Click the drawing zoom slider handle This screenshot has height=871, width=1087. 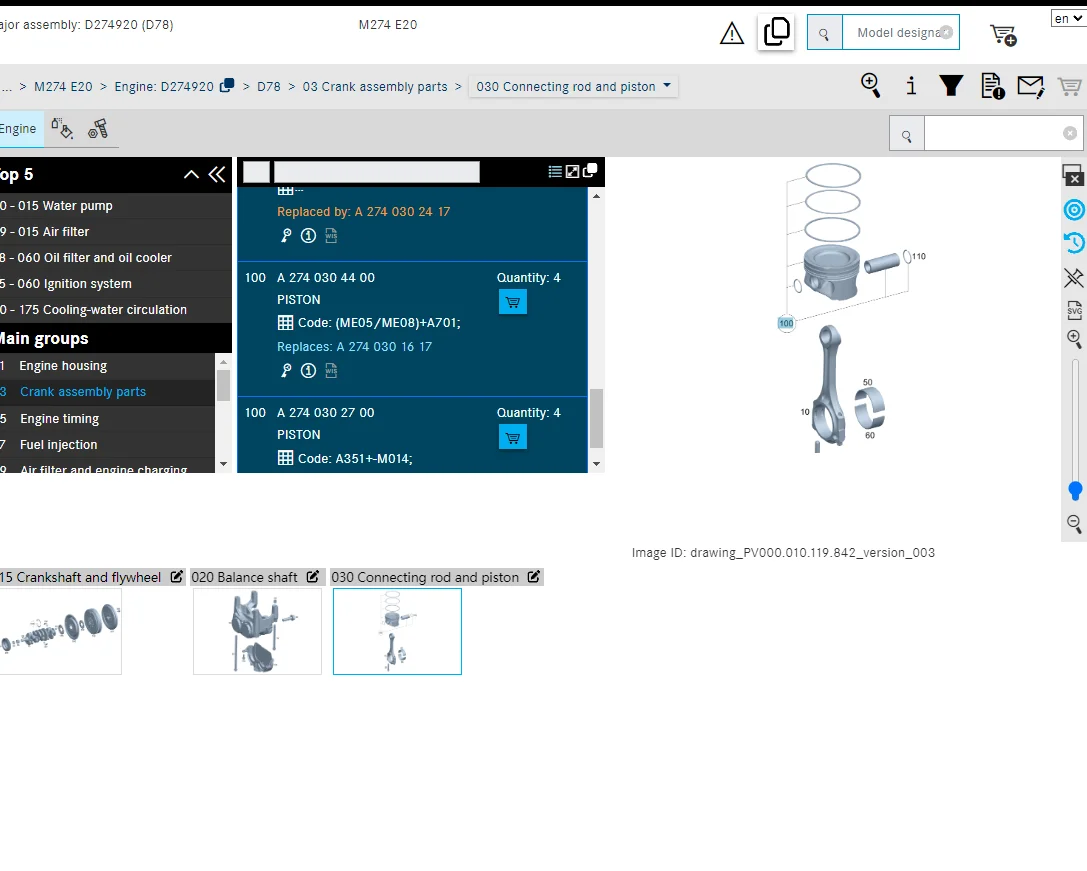click(x=1075, y=490)
